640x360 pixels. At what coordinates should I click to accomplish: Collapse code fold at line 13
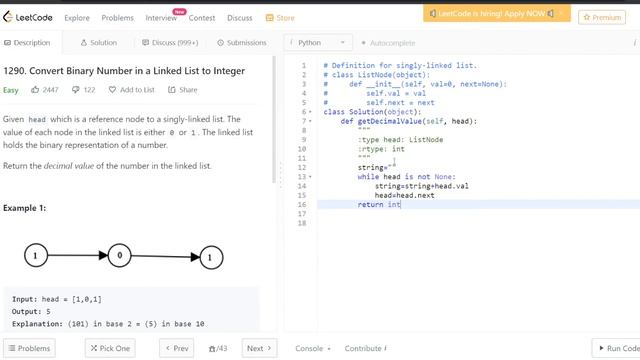310,177
